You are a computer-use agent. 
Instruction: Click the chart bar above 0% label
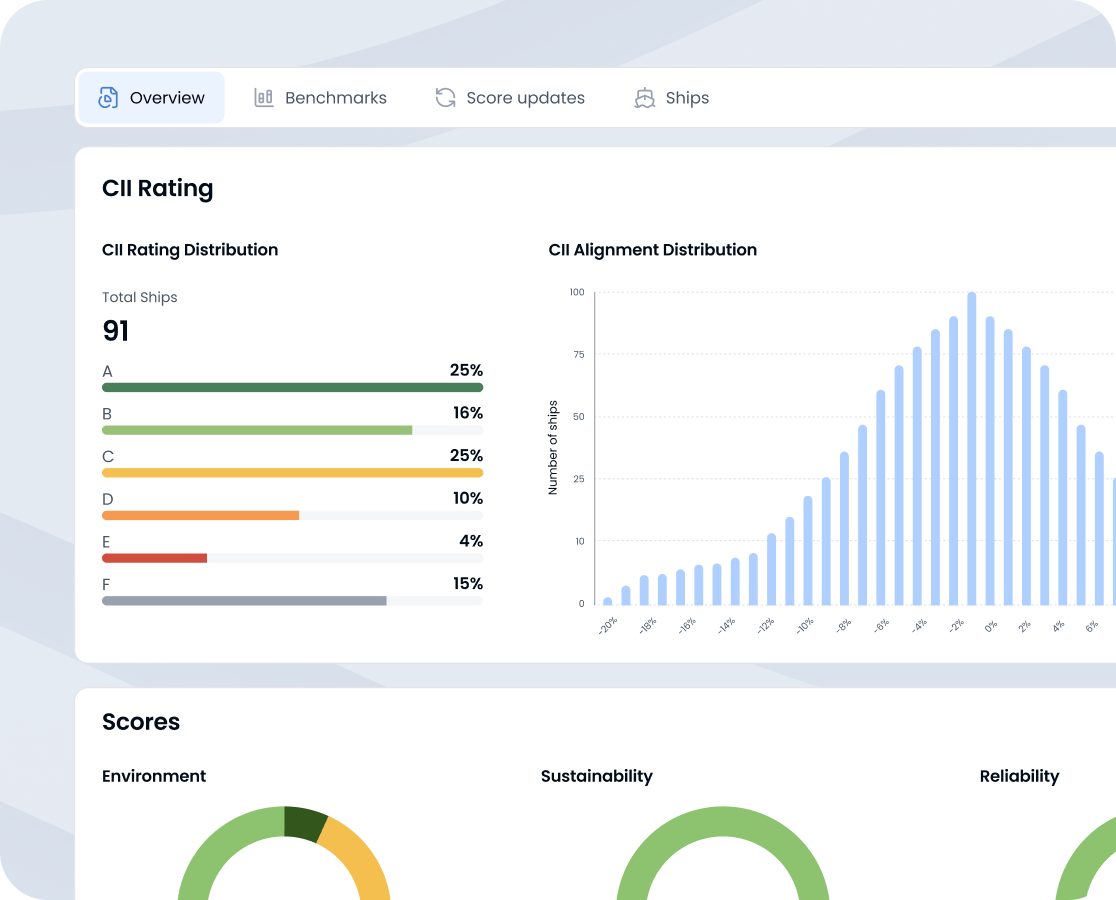click(x=990, y=460)
